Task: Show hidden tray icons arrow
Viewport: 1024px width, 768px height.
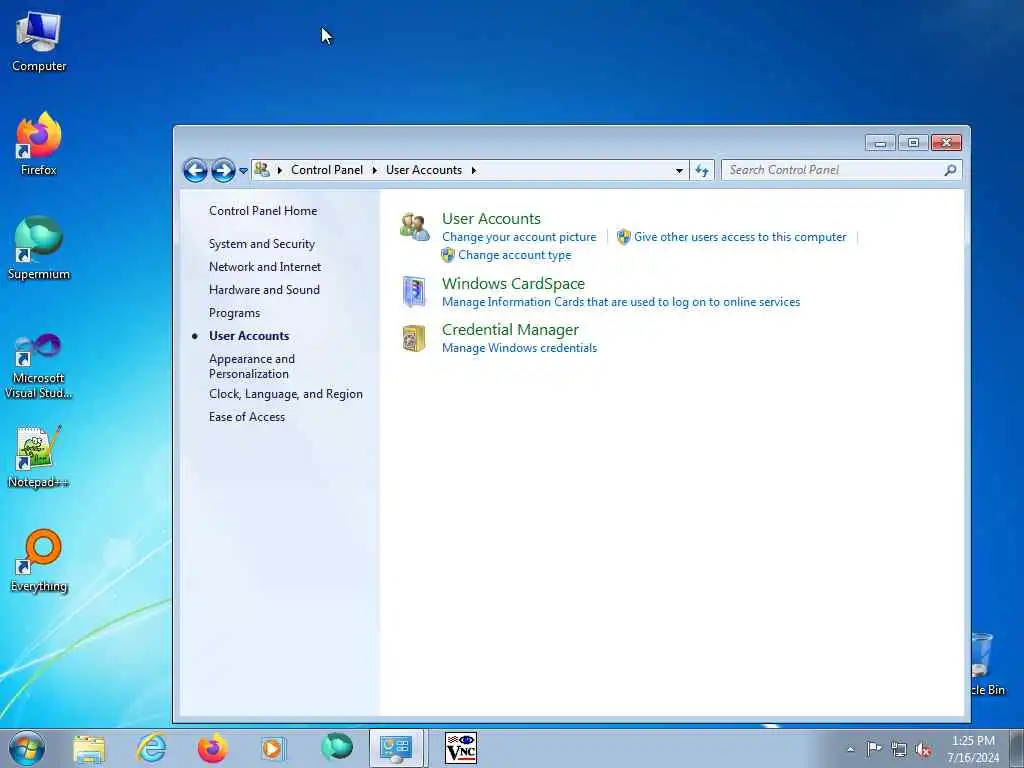Action: pos(850,750)
